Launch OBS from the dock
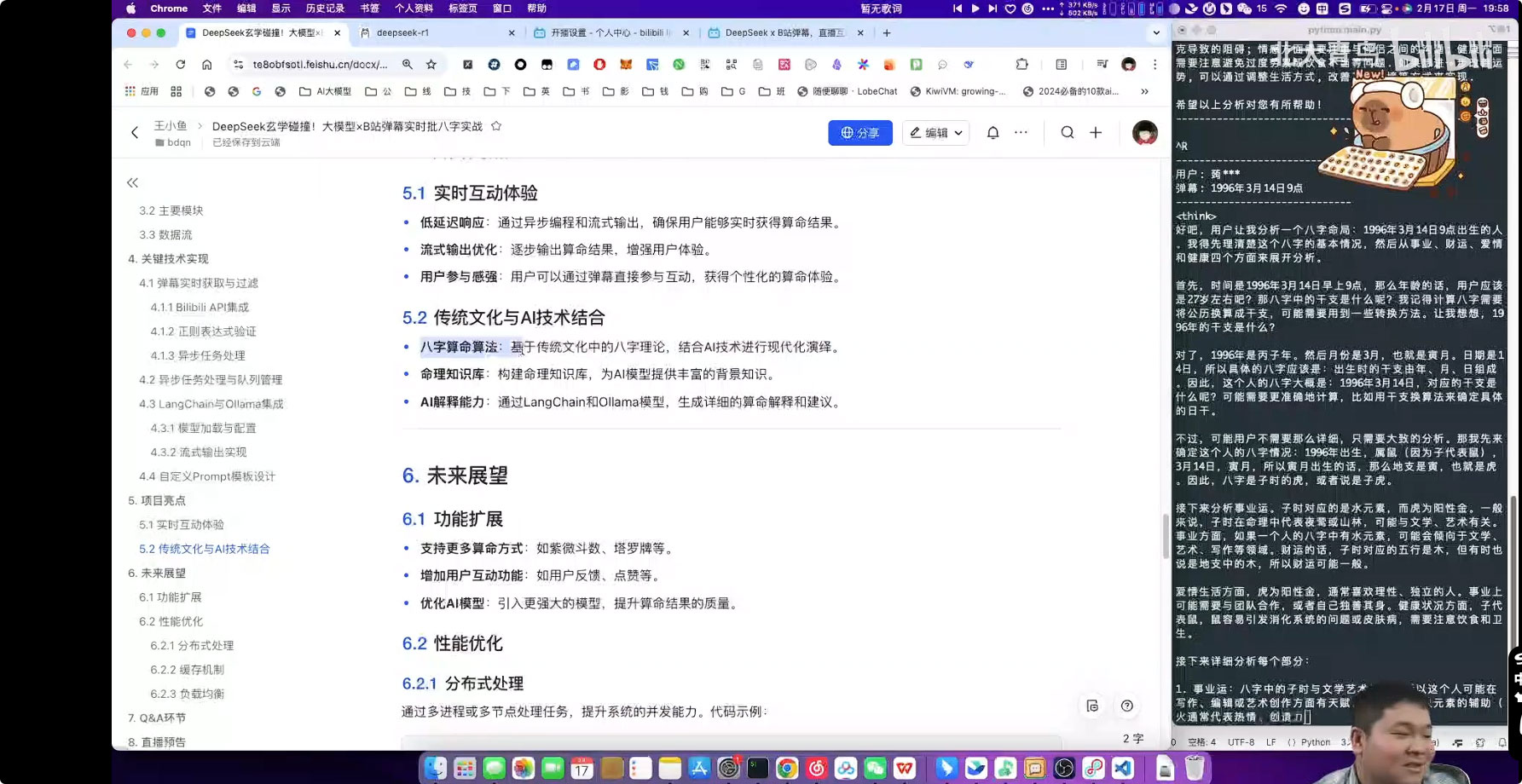The width and height of the screenshot is (1522, 784). 1064,768
